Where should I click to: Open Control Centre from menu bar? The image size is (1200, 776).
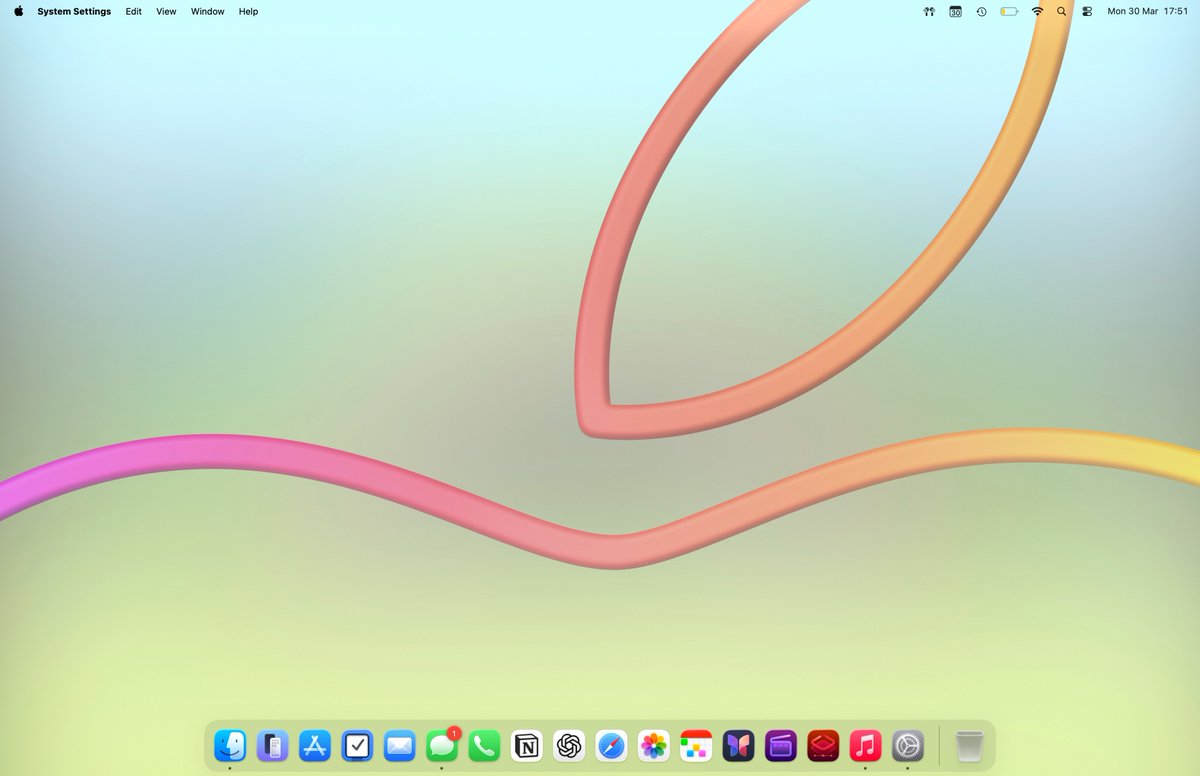(1087, 11)
